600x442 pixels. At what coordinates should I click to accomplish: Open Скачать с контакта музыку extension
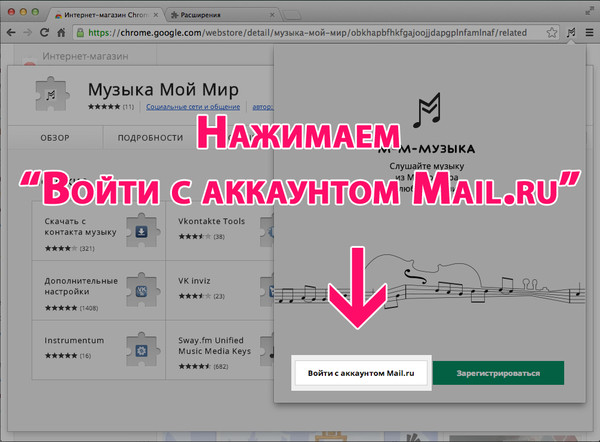80,227
